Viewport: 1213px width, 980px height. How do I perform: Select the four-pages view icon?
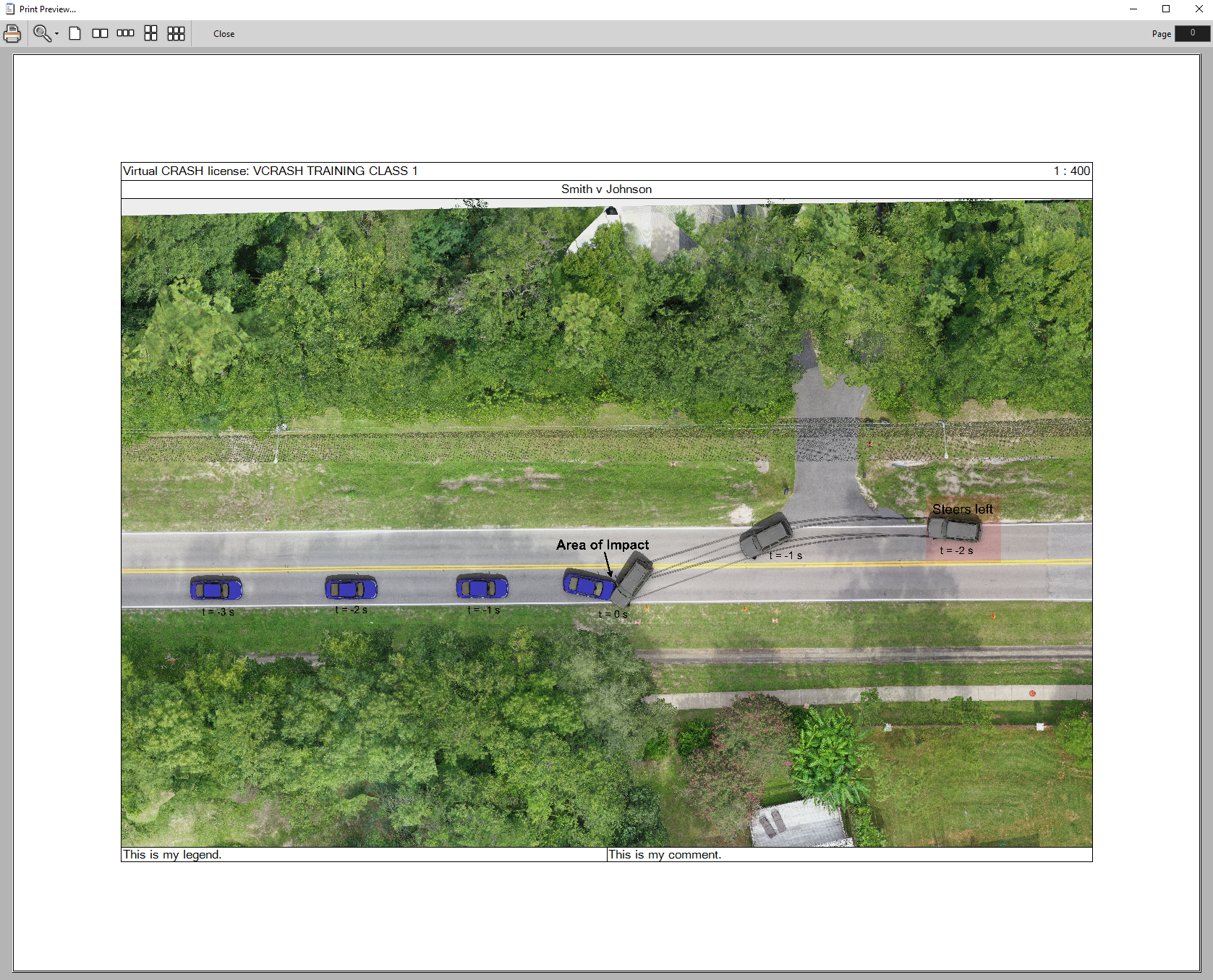tap(150, 33)
